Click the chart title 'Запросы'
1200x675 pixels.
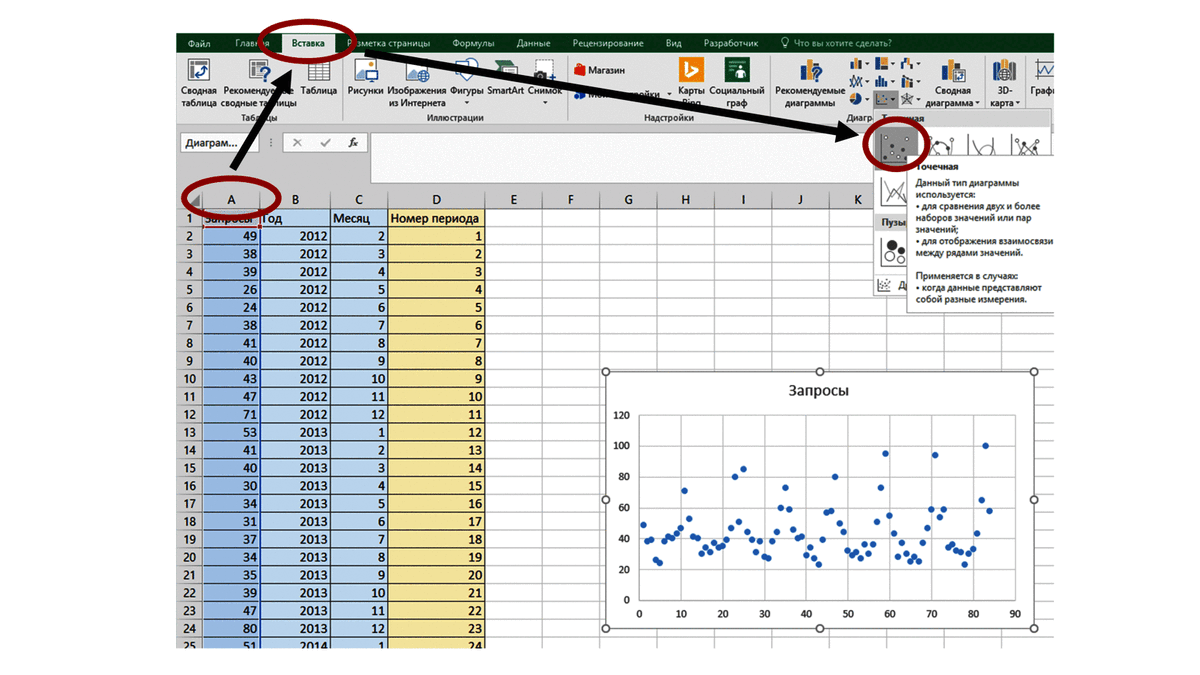pos(819,391)
